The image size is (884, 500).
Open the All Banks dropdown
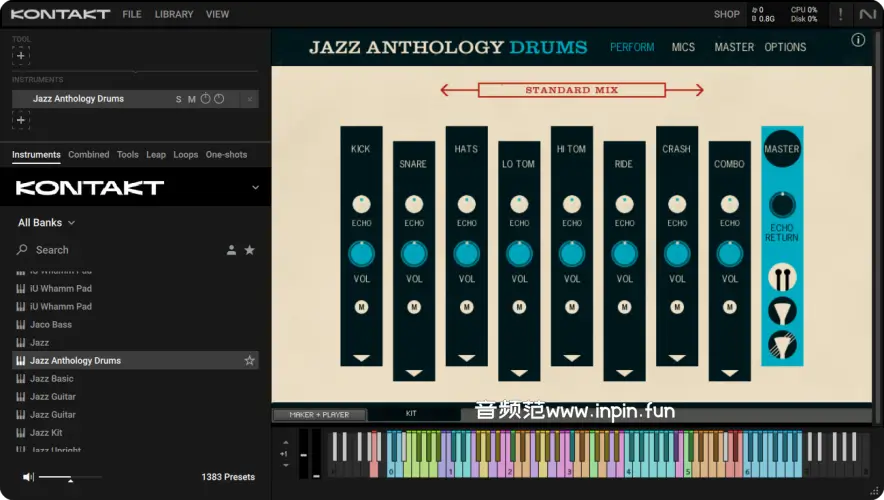pyautogui.click(x=46, y=223)
